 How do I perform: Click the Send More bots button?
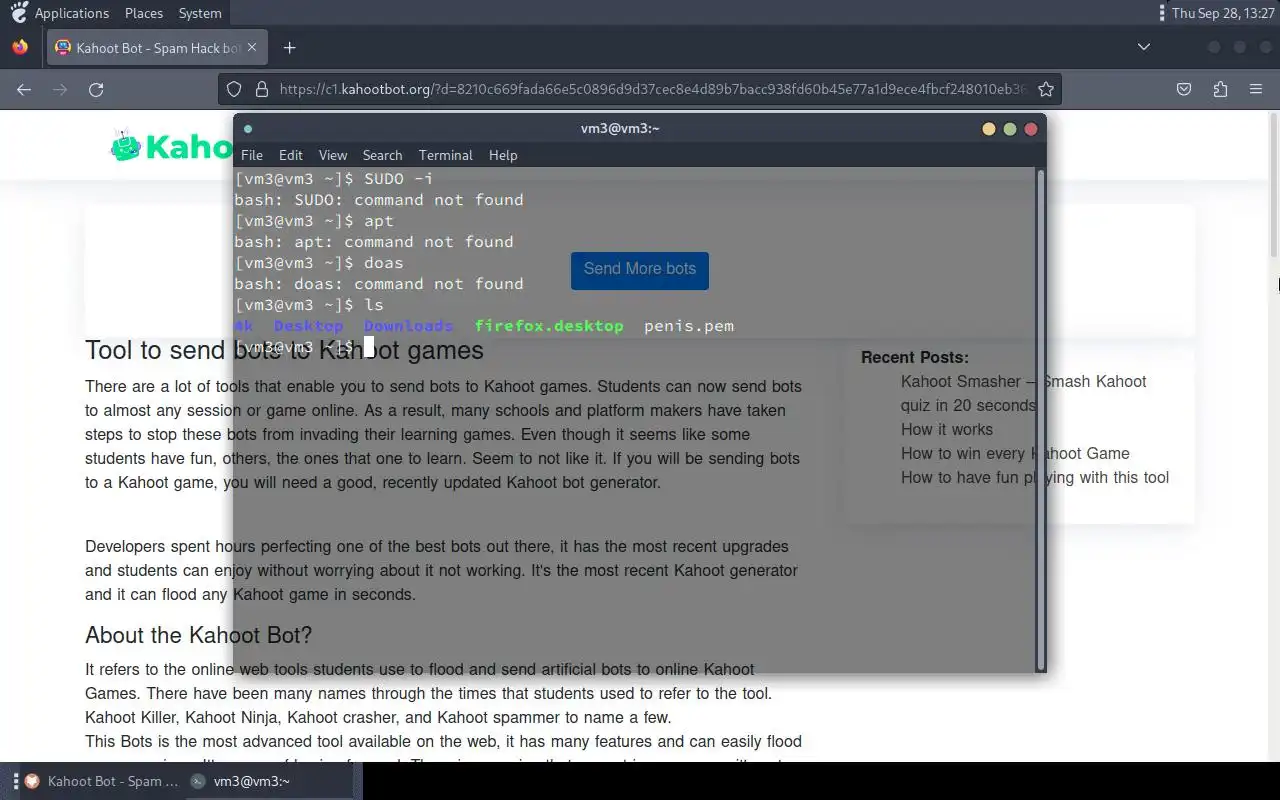click(x=640, y=270)
